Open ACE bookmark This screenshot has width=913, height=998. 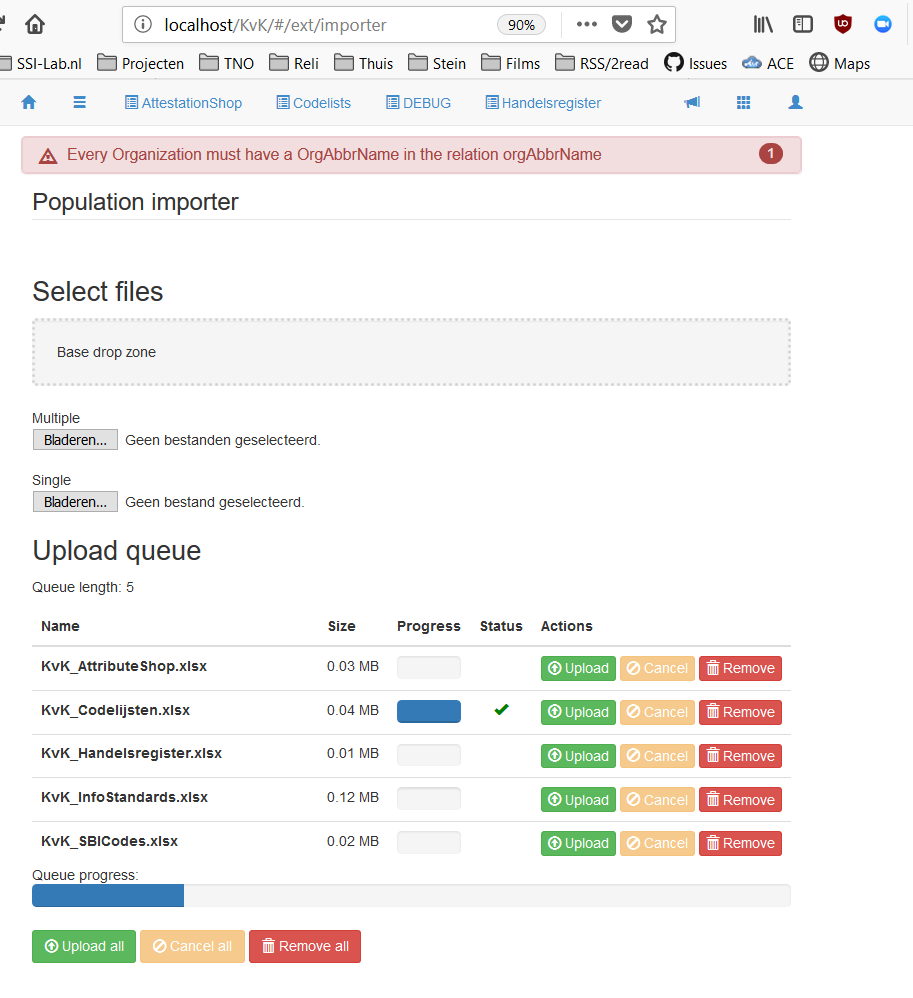pos(768,64)
